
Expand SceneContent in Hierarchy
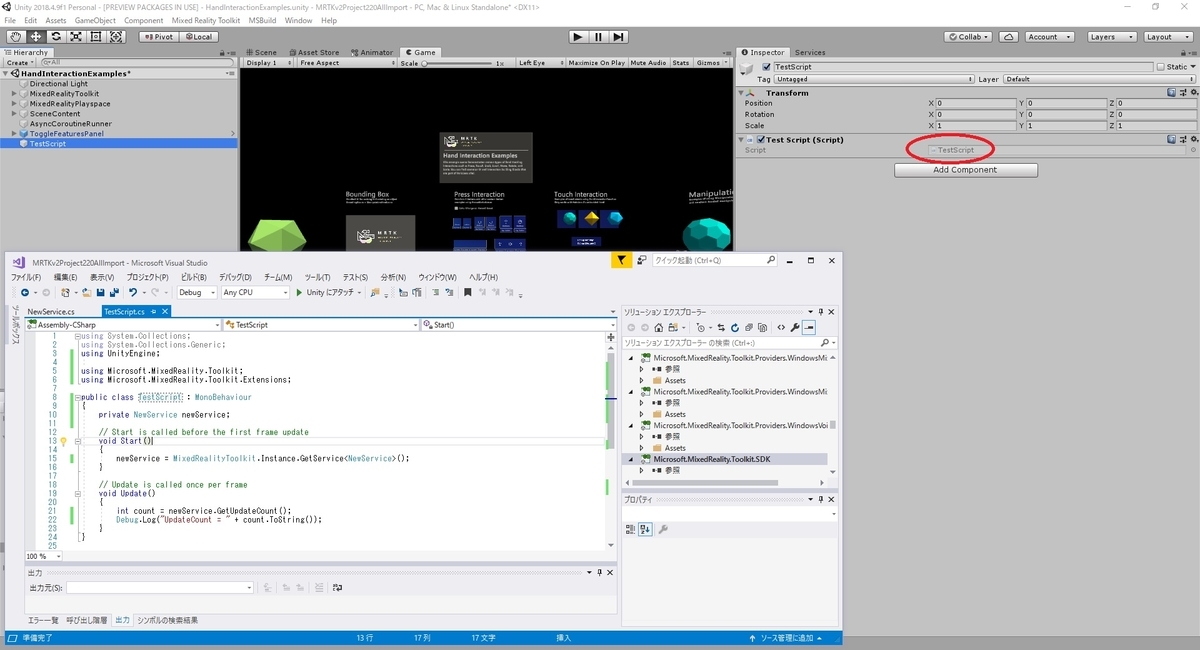(14, 114)
